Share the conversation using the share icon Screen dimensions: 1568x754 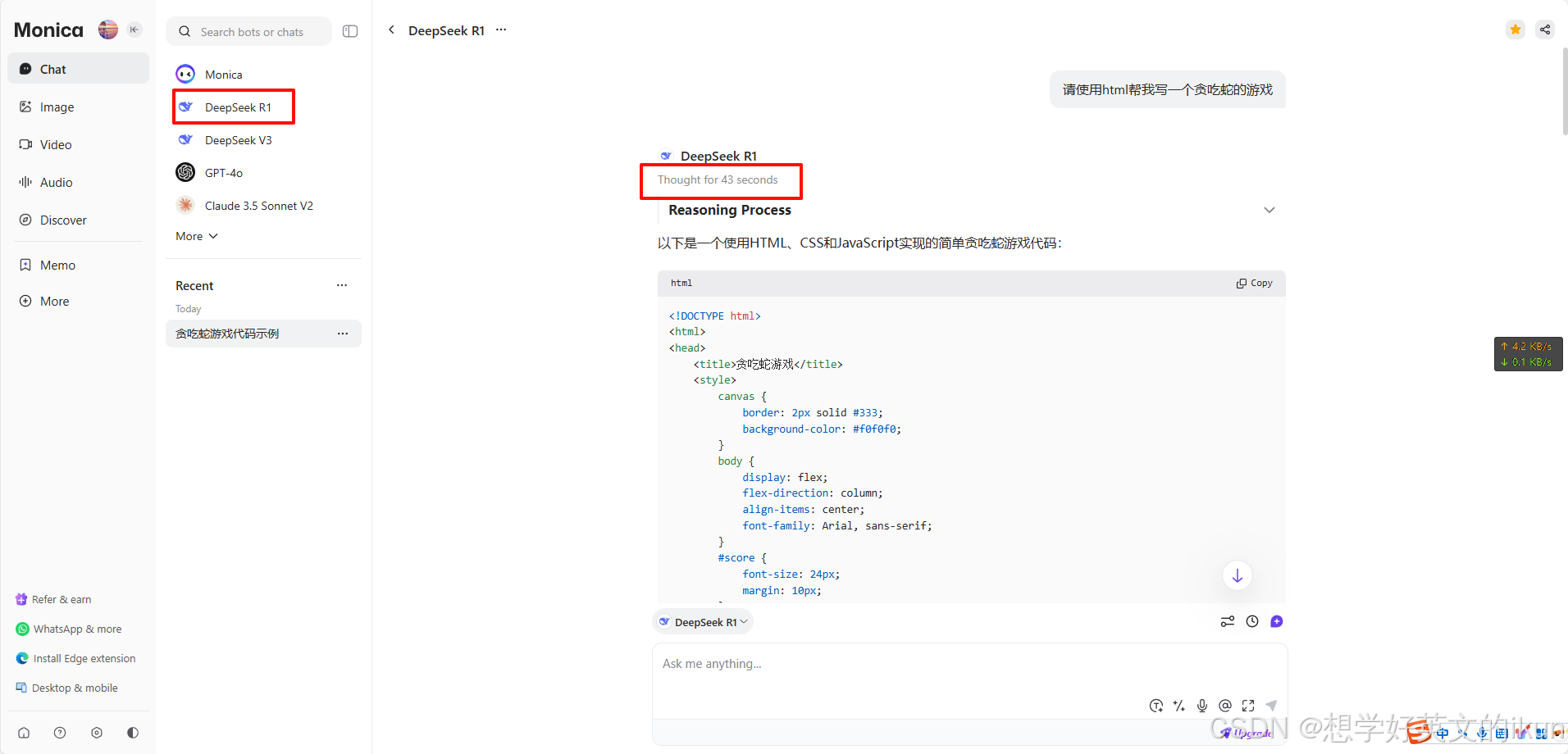[x=1545, y=30]
